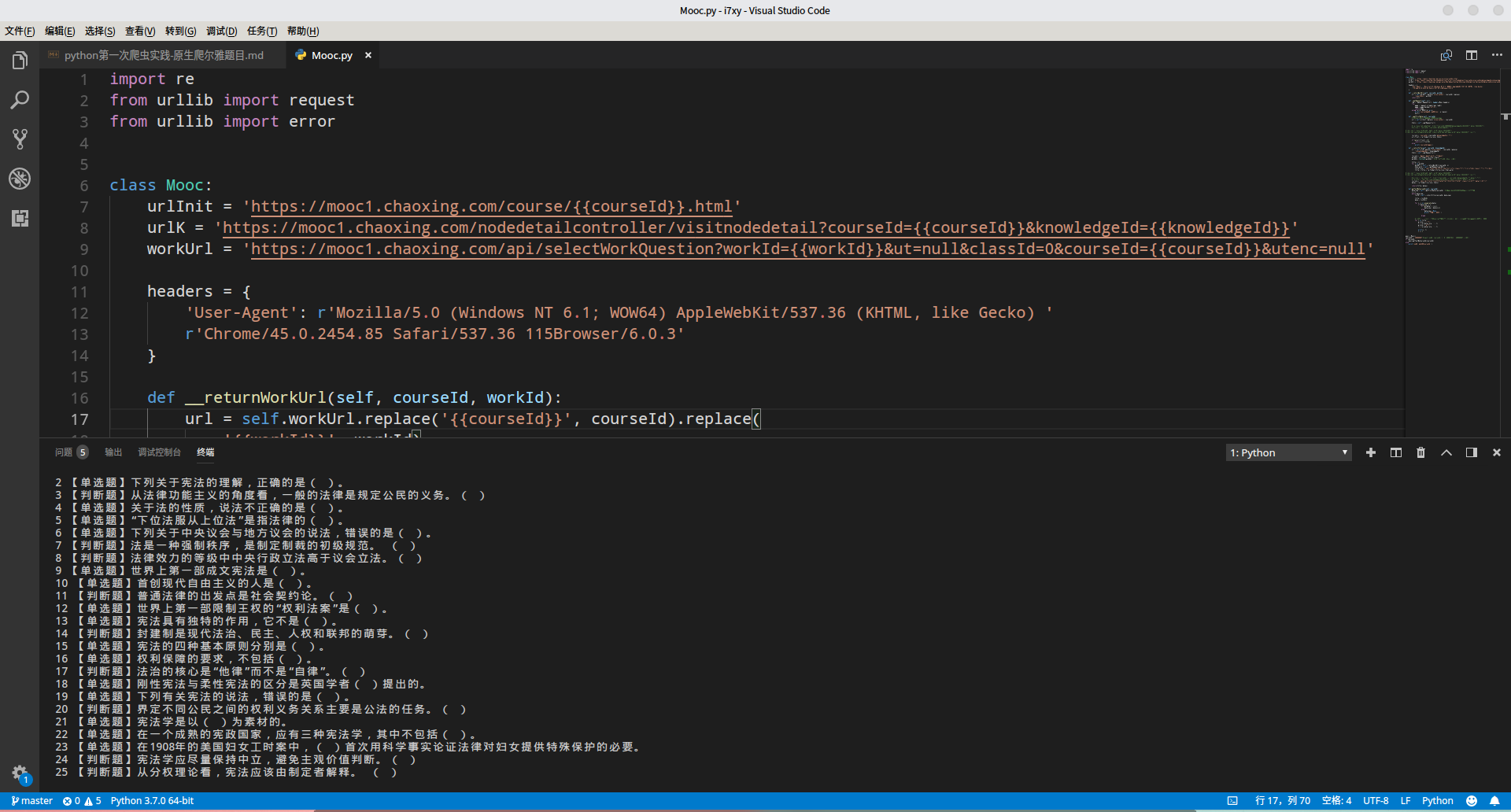Image resolution: width=1511 pixels, height=812 pixels.
Task: Open the 调试(D) menu
Action: [x=221, y=31]
